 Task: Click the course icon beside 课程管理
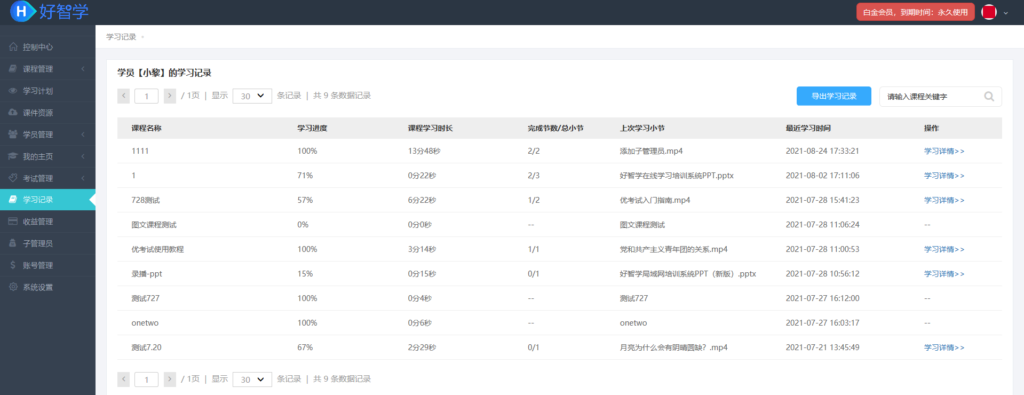[13, 69]
